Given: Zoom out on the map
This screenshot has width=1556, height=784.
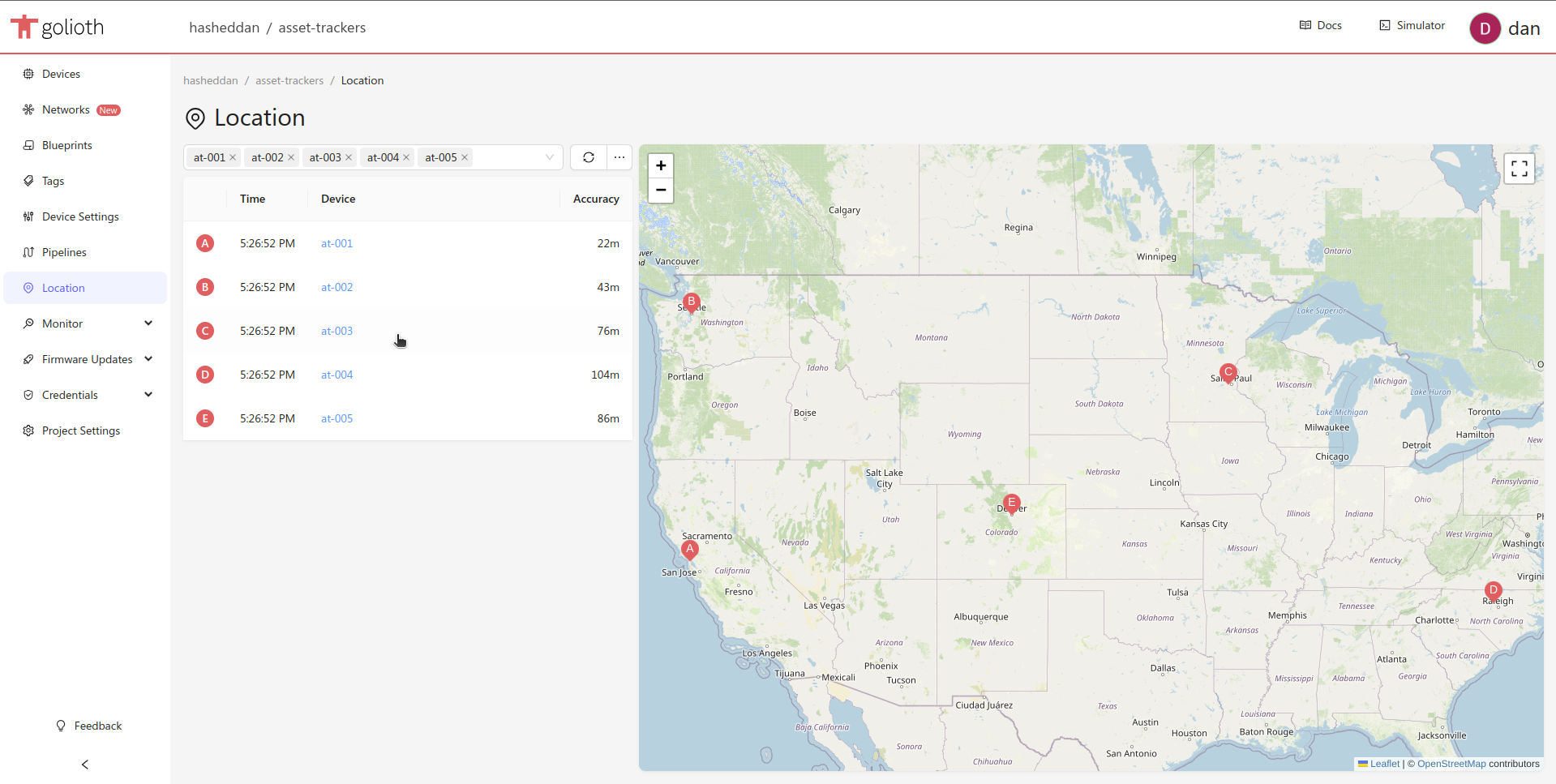Looking at the screenshot, I should point(661,191).
